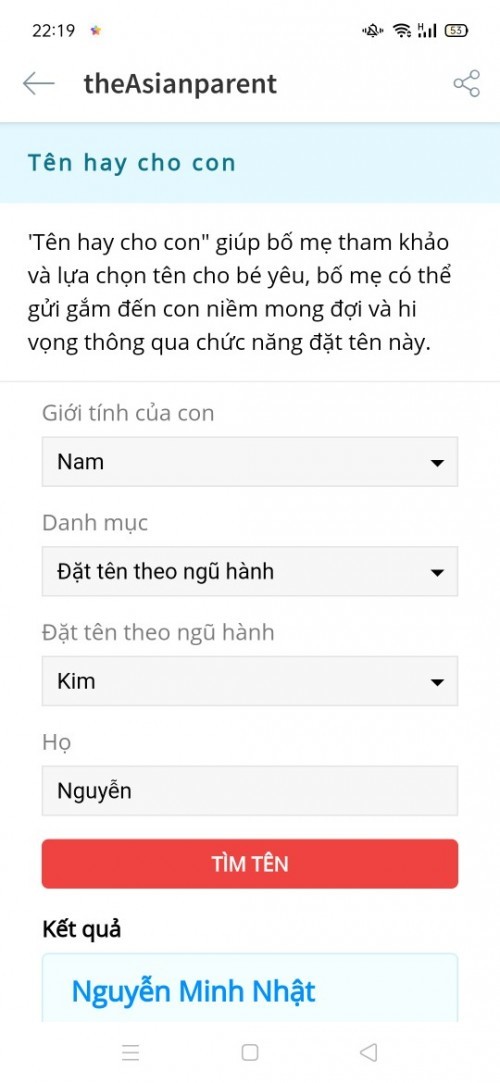Tap the colorful star notification icon

[x=96, y=30]
